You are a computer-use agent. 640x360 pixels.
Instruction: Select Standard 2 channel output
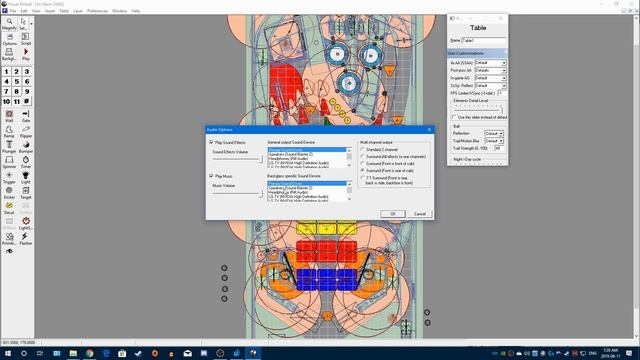pyautogui.click(x=362, y=150)
